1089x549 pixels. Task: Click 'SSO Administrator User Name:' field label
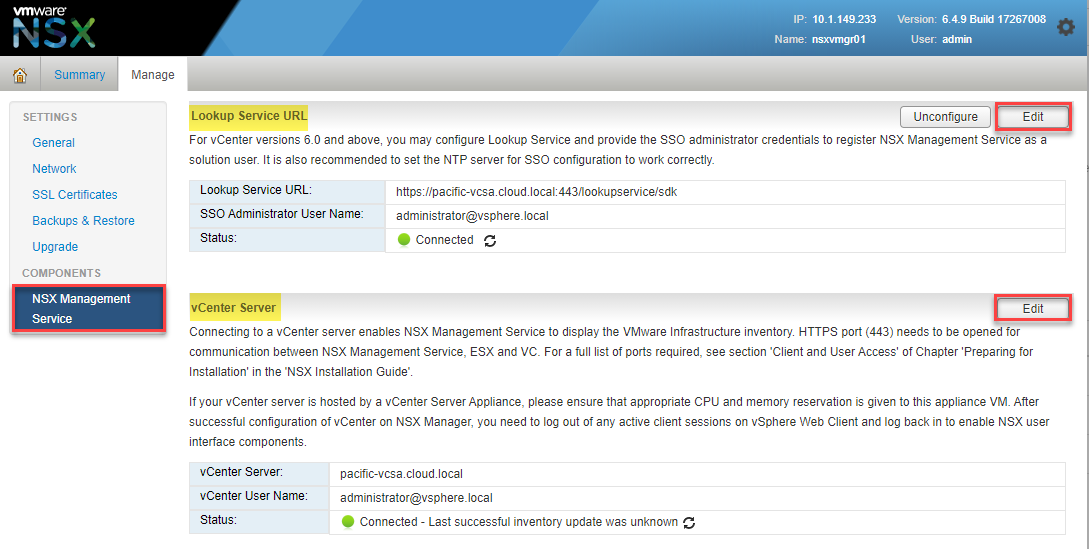[282, 214]
